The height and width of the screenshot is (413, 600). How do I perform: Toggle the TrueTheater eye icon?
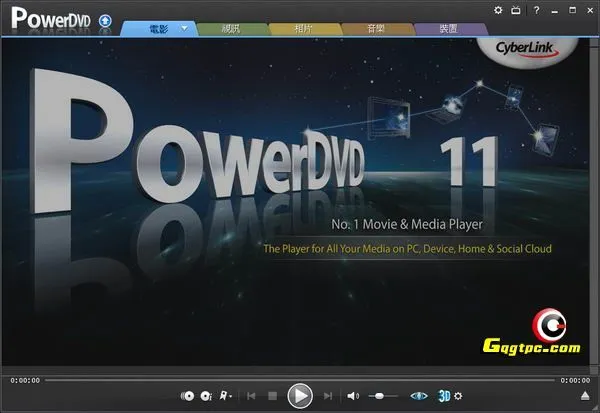419,397
